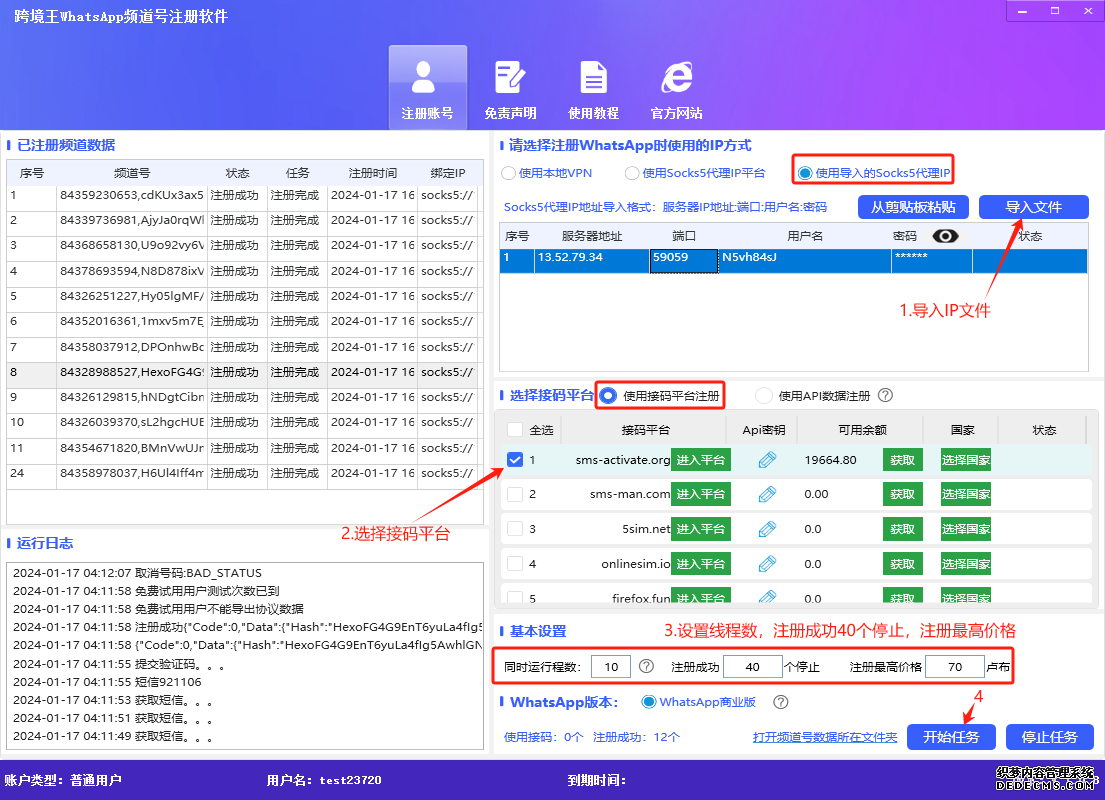Switch to the 注册账号 tab
1105x800 pixels.
pos(427,87)
